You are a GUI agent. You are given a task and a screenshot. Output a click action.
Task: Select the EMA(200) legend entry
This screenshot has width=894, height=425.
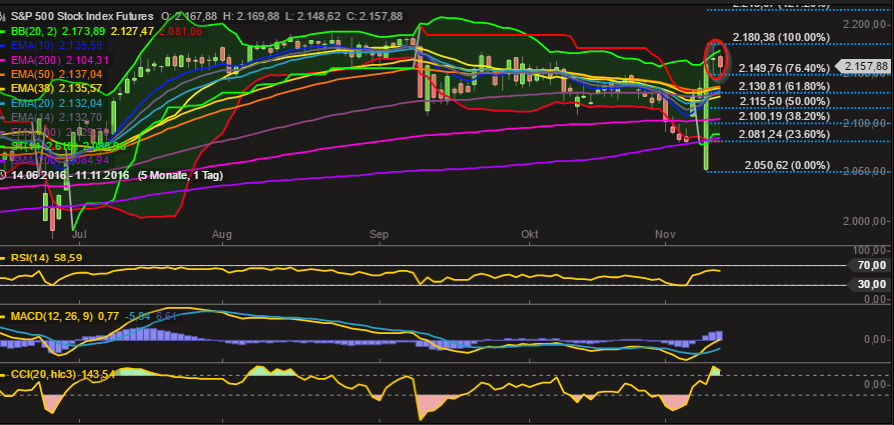(x=60, y=60)
